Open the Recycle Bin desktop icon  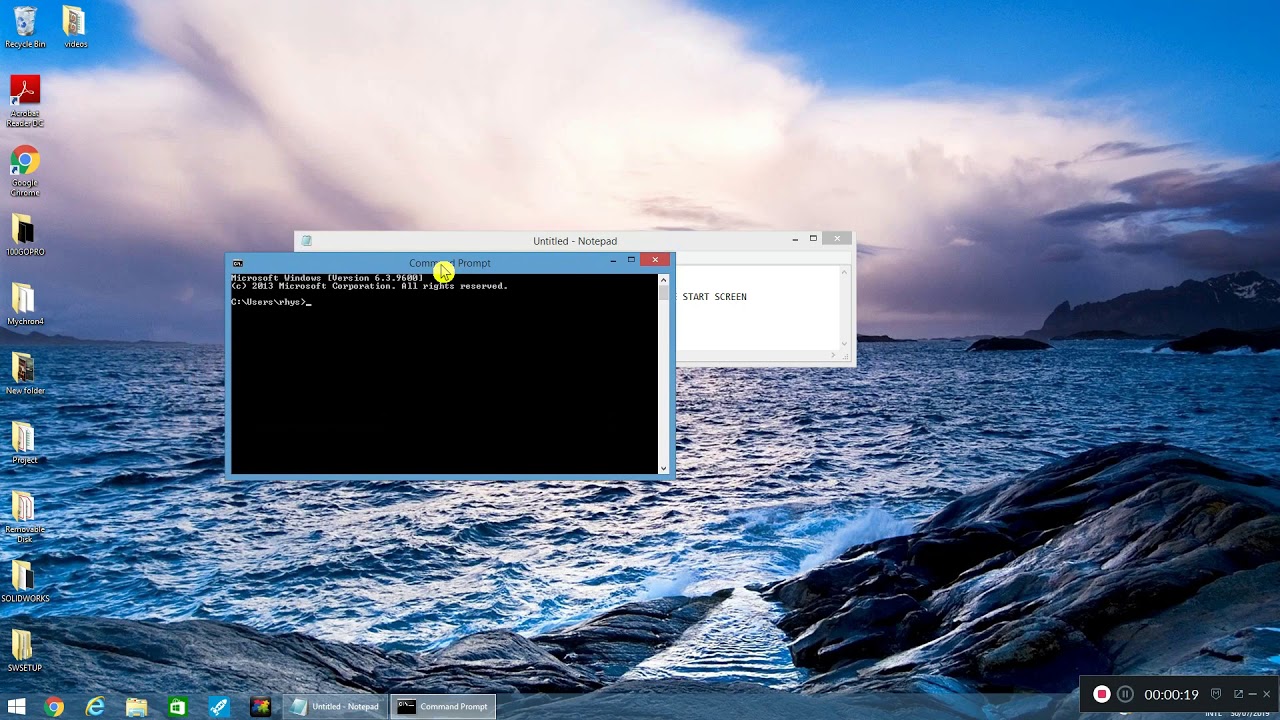tap(25, 27)
